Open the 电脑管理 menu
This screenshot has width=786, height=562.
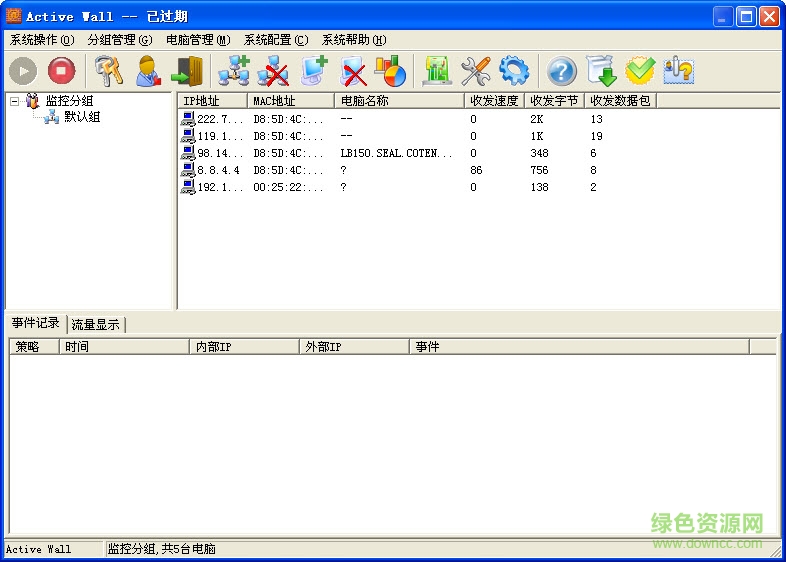(198, 40)
